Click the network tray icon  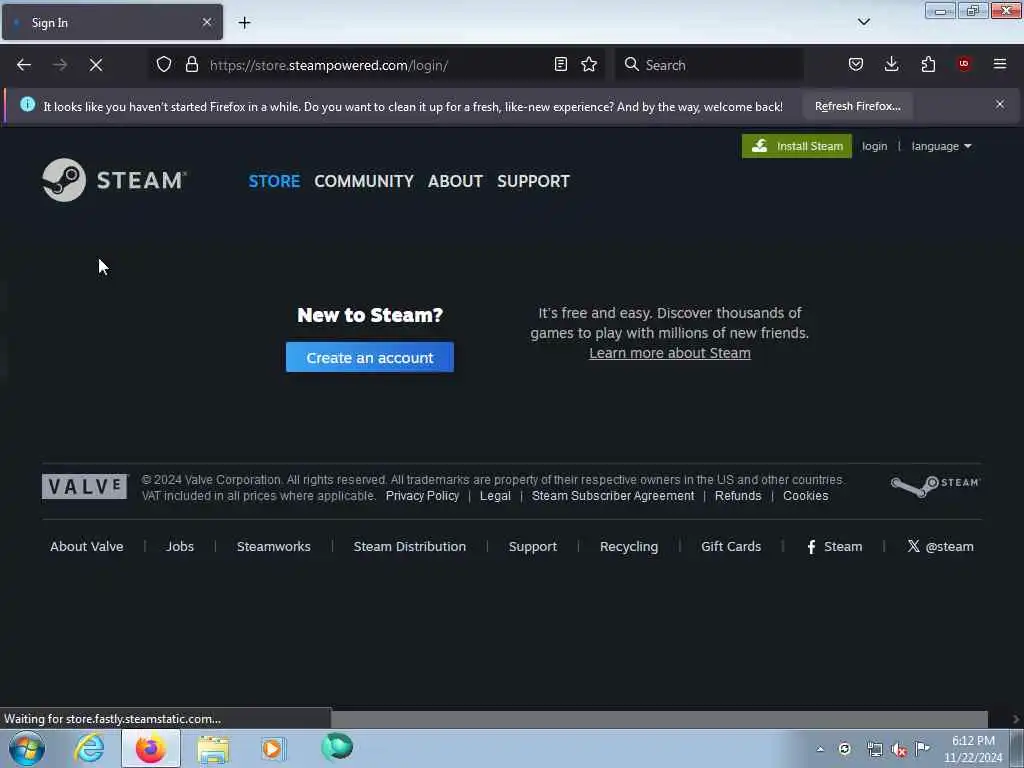[874, 750]
